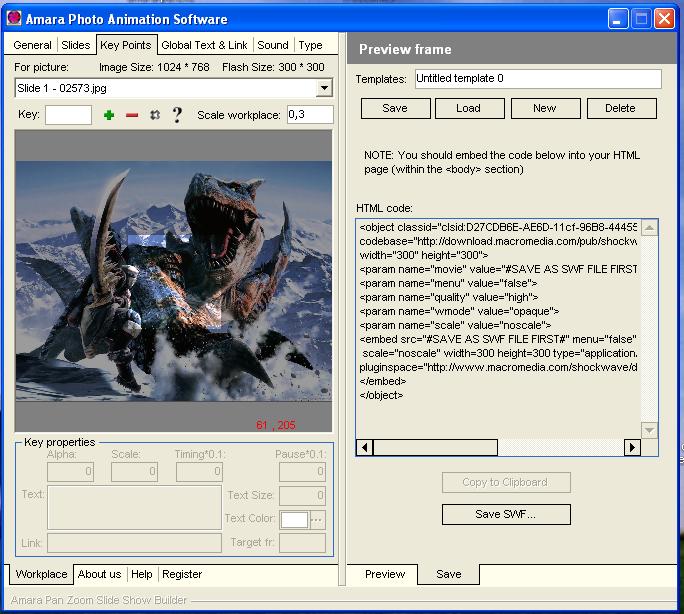Switch to the Preview tab at bottom
The height and width of the screenshot is (614, 684).
point(385,574)
